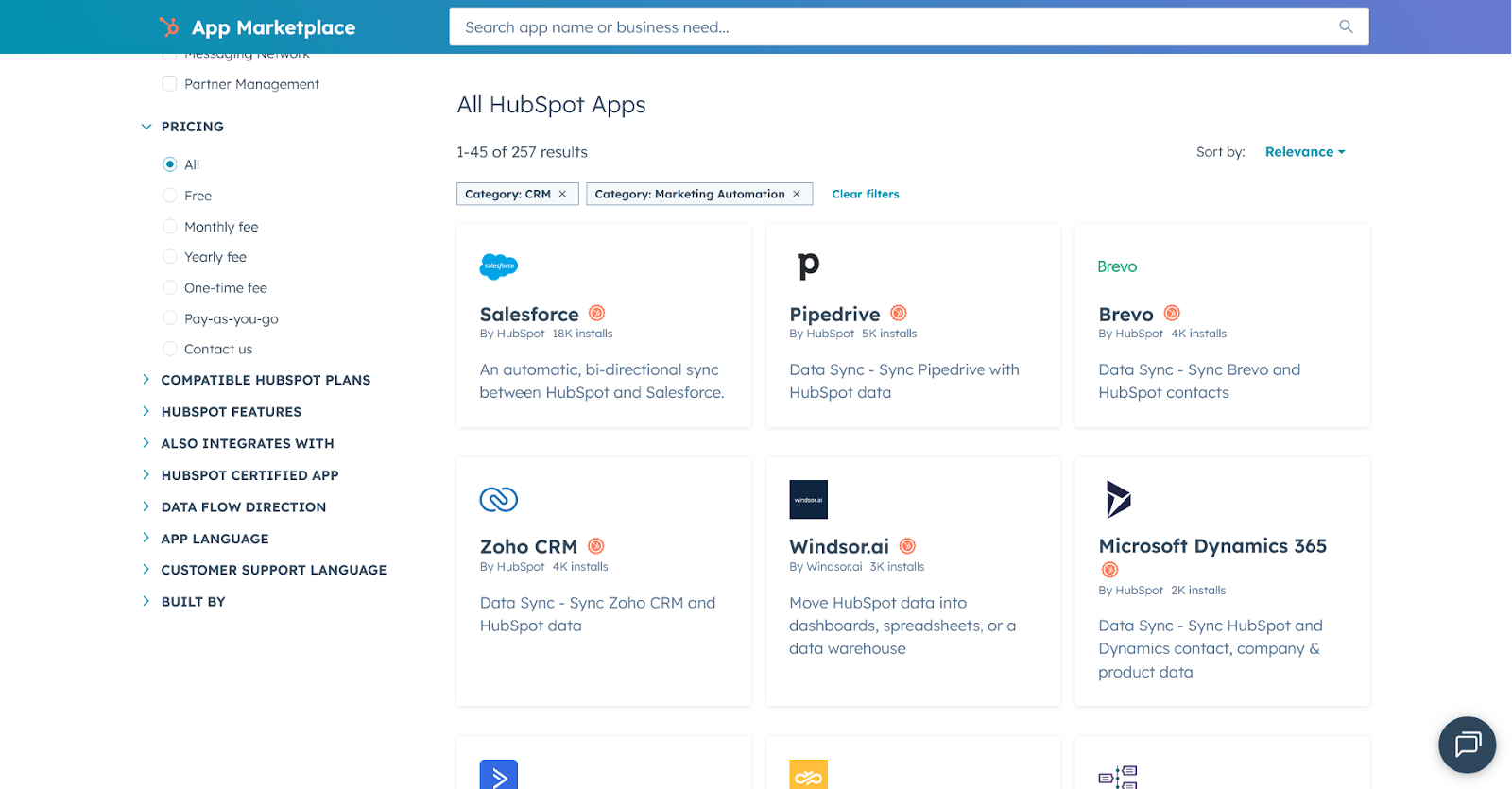Open the Brevo app title
Image resolution: width=1512 pixels, height=789 pixels.
(1125, 314)
